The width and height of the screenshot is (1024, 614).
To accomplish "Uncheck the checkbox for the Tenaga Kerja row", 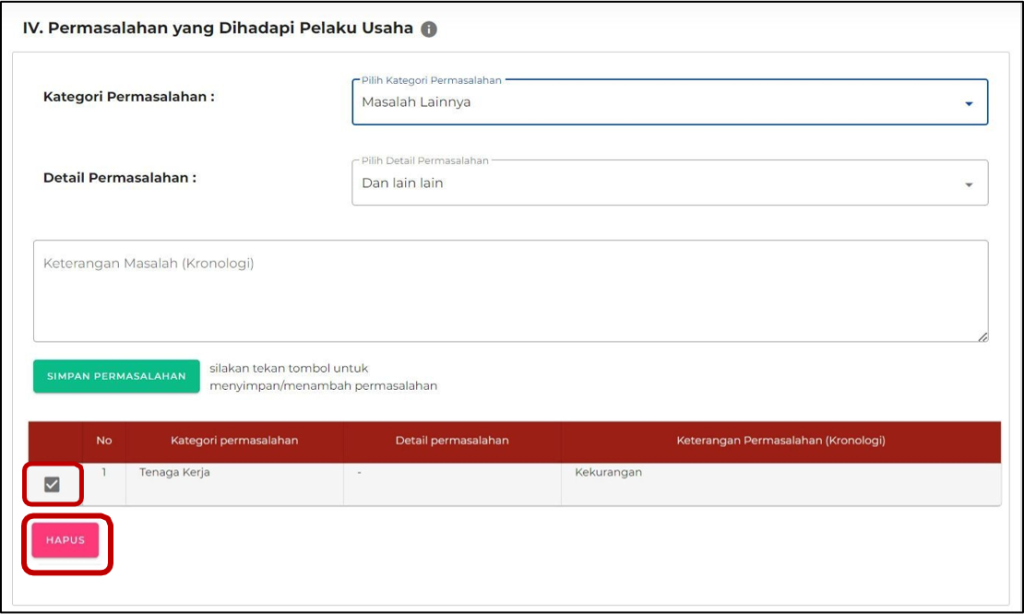I will click(52, 485).
